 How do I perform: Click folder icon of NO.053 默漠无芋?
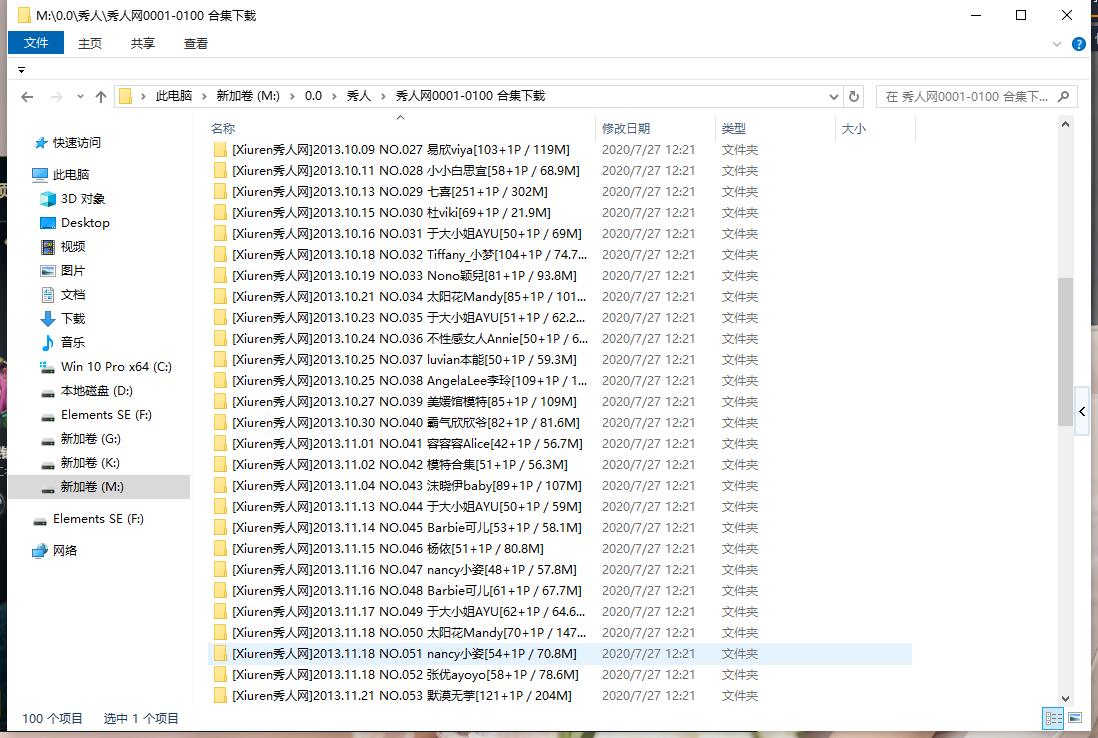220,696
